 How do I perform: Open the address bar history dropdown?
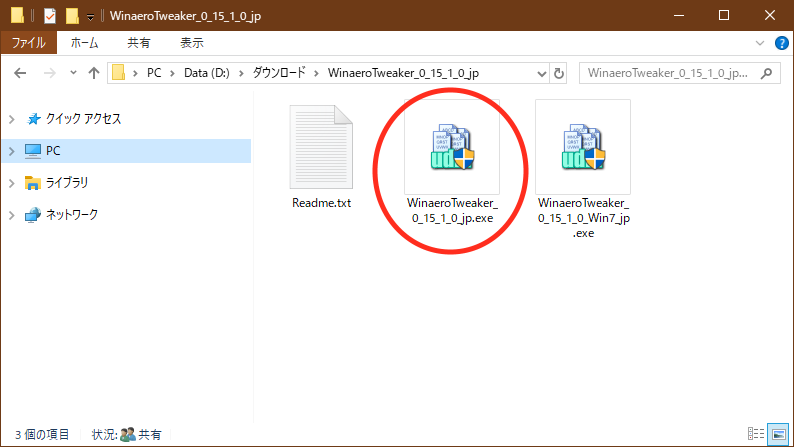(x=540, y=73)
